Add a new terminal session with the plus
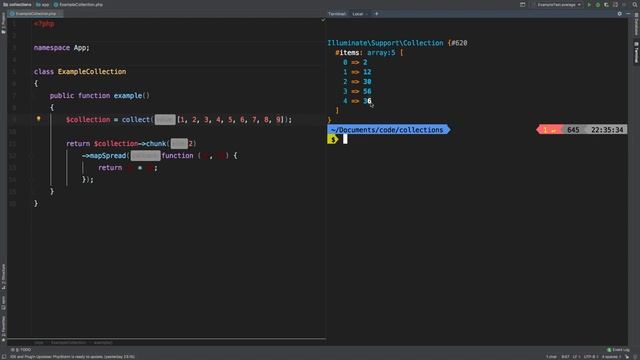This screenshot has width=640, height=360. (376, 14)
